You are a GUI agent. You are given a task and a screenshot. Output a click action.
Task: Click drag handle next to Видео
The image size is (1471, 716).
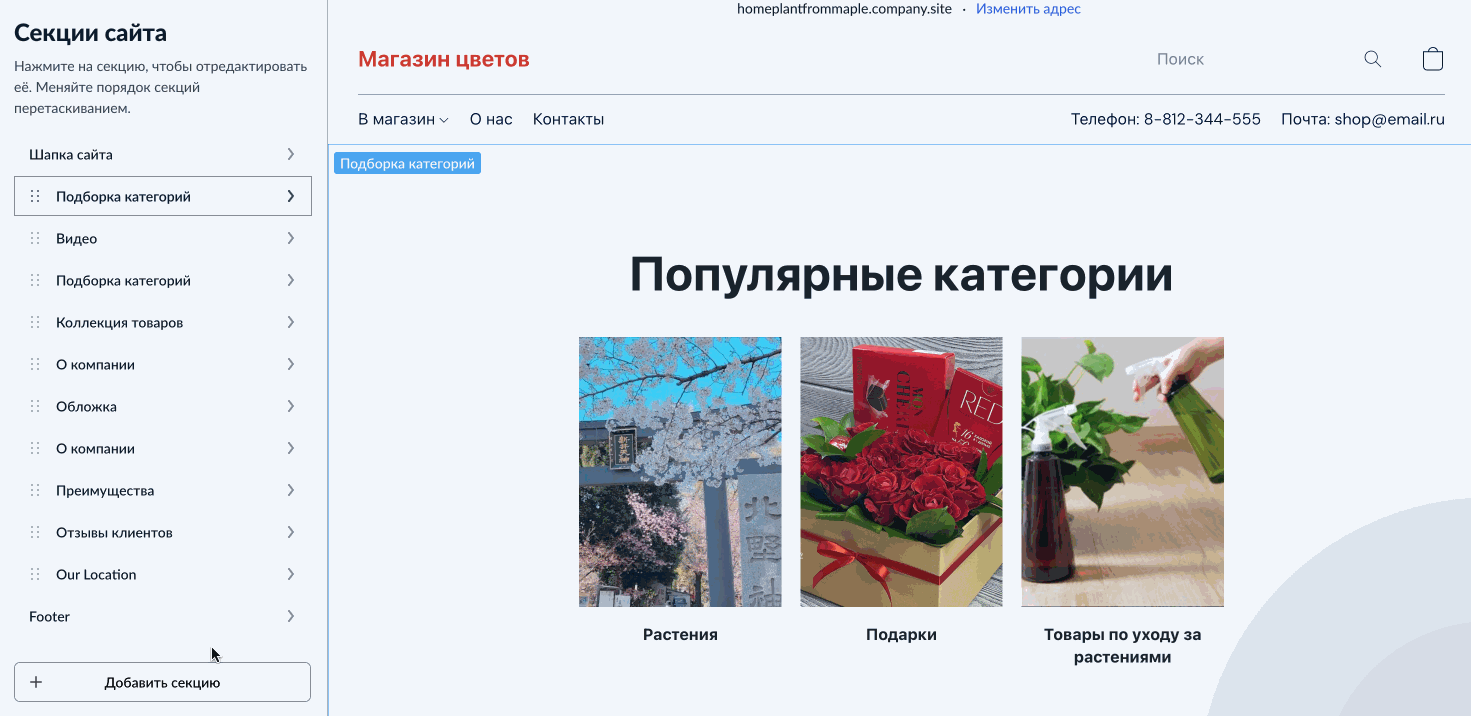36,238
